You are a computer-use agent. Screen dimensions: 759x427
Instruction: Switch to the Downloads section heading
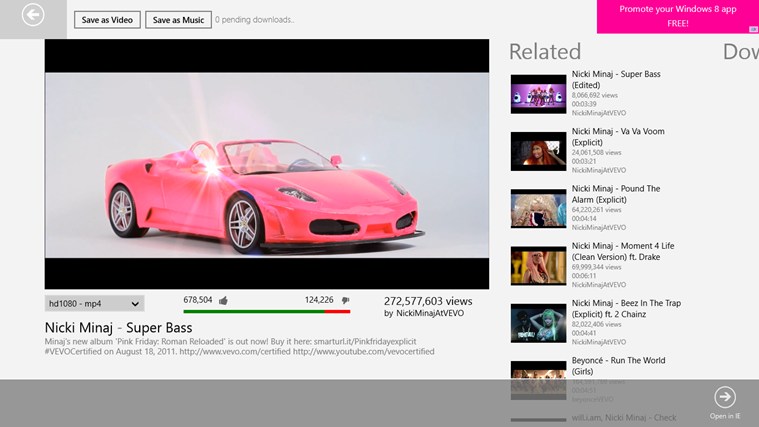tap(740, 52)
